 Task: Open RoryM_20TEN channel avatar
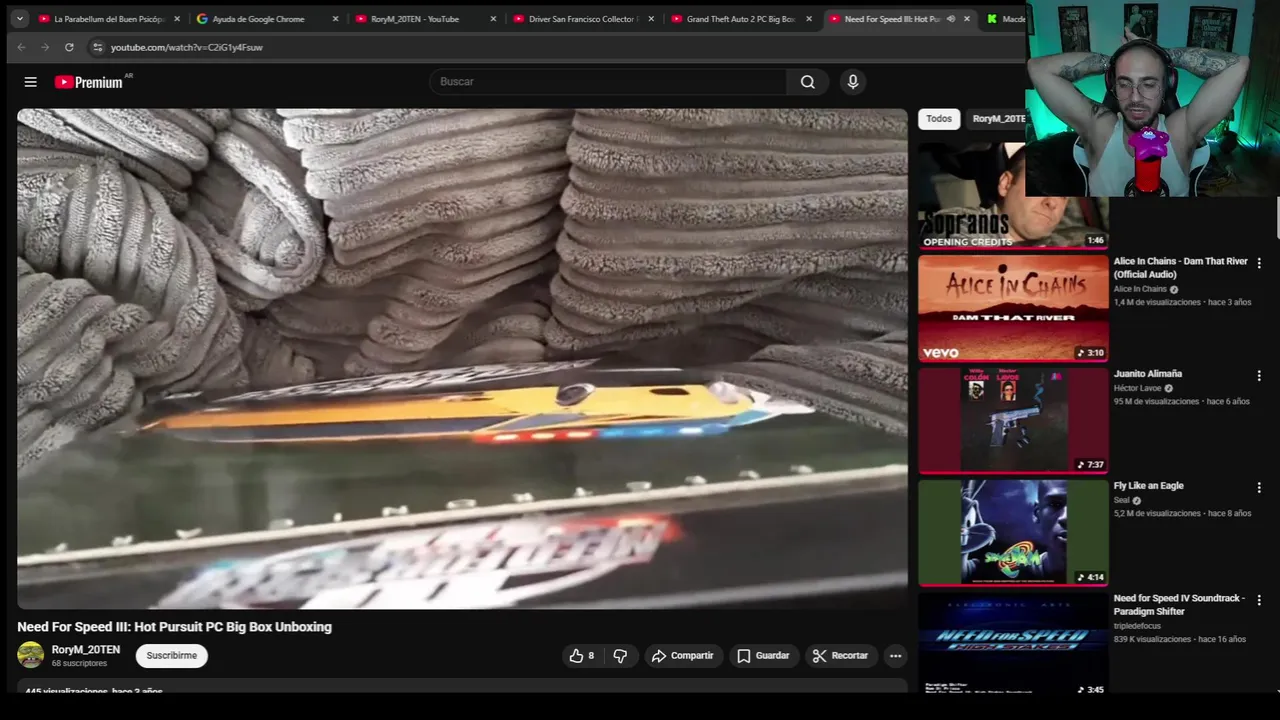(31, 655)
